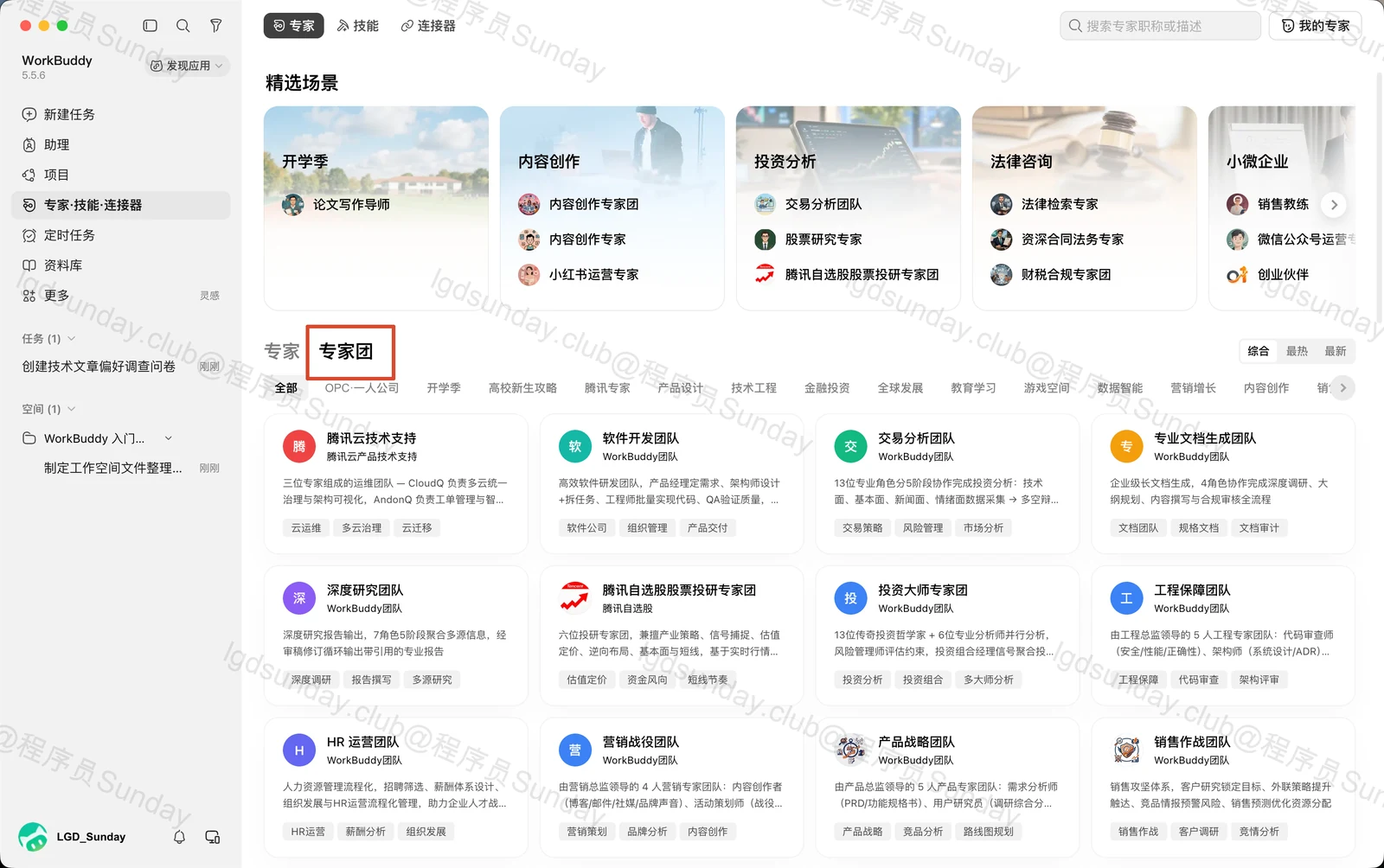
Task: Sort experts by 最热
Action: 1297,351
